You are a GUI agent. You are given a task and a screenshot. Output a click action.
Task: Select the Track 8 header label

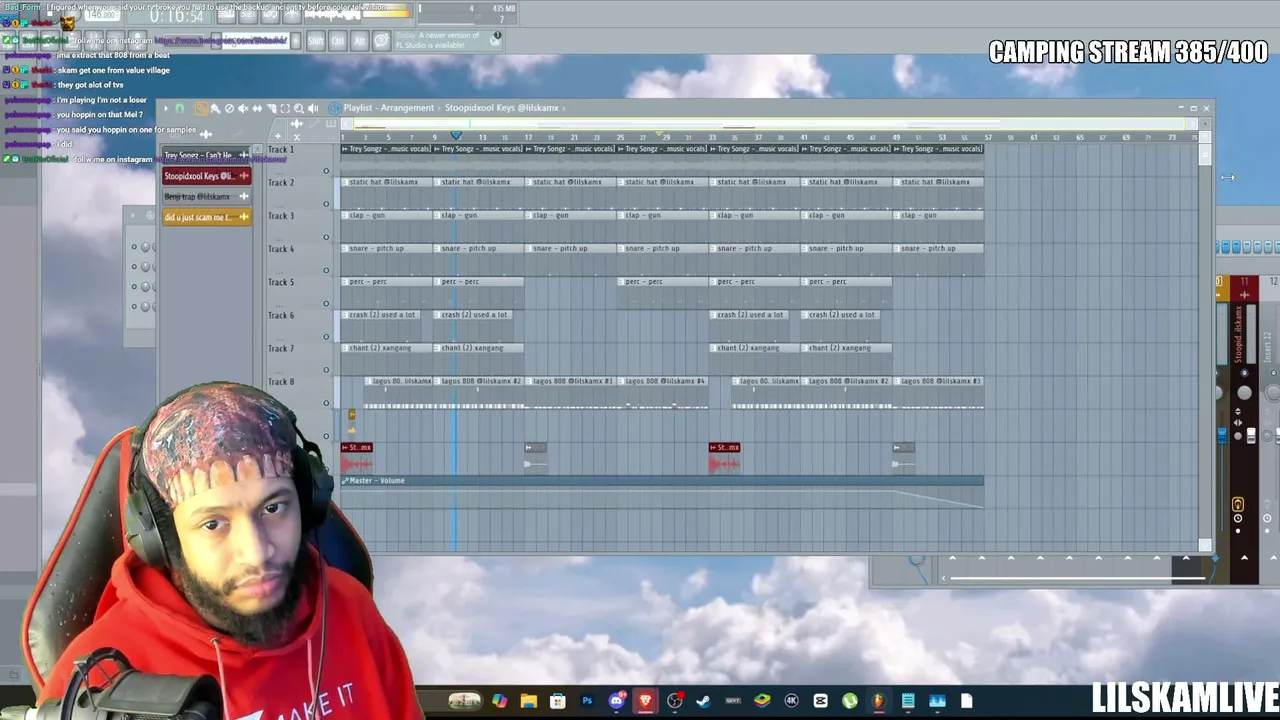coord(281,381)
